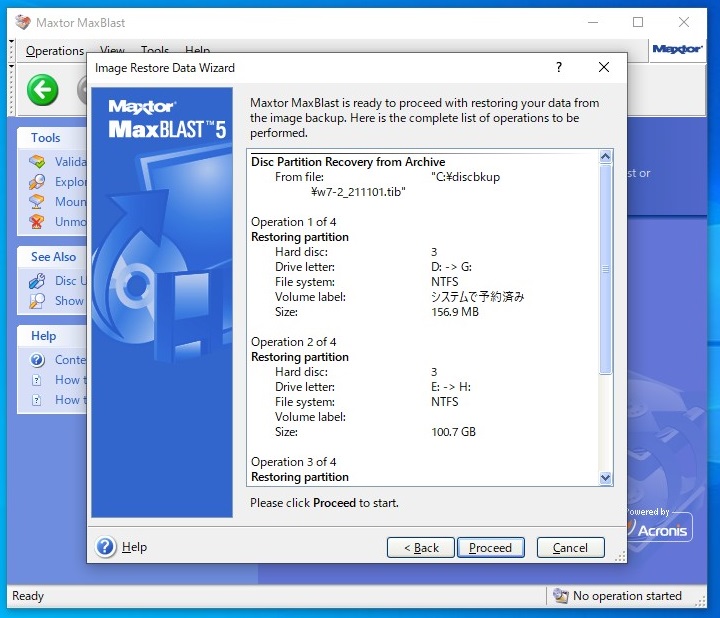Open the Explore link in Tools panel

(x=70, y=182)
